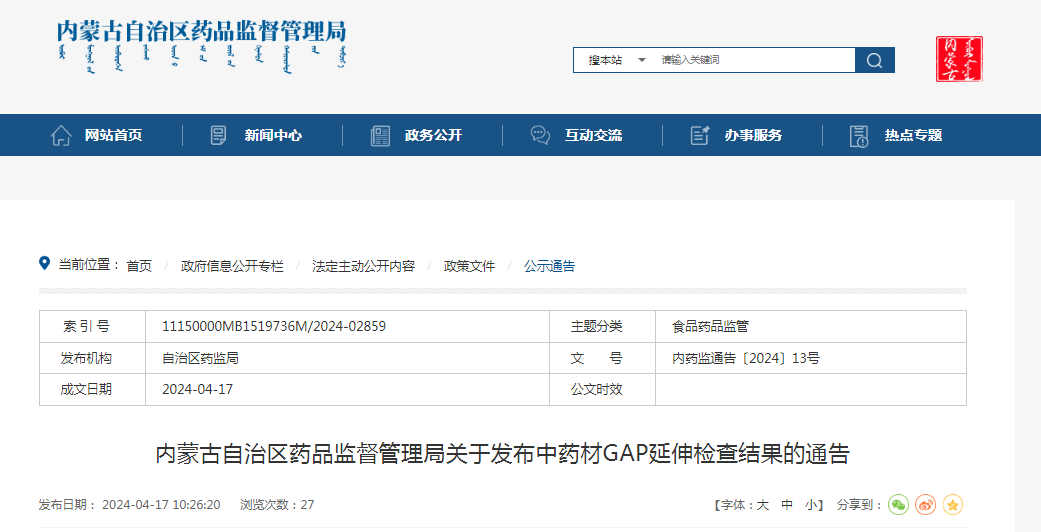Click the keyword search input field
The image size is (1041, 532).
[755, 60]
